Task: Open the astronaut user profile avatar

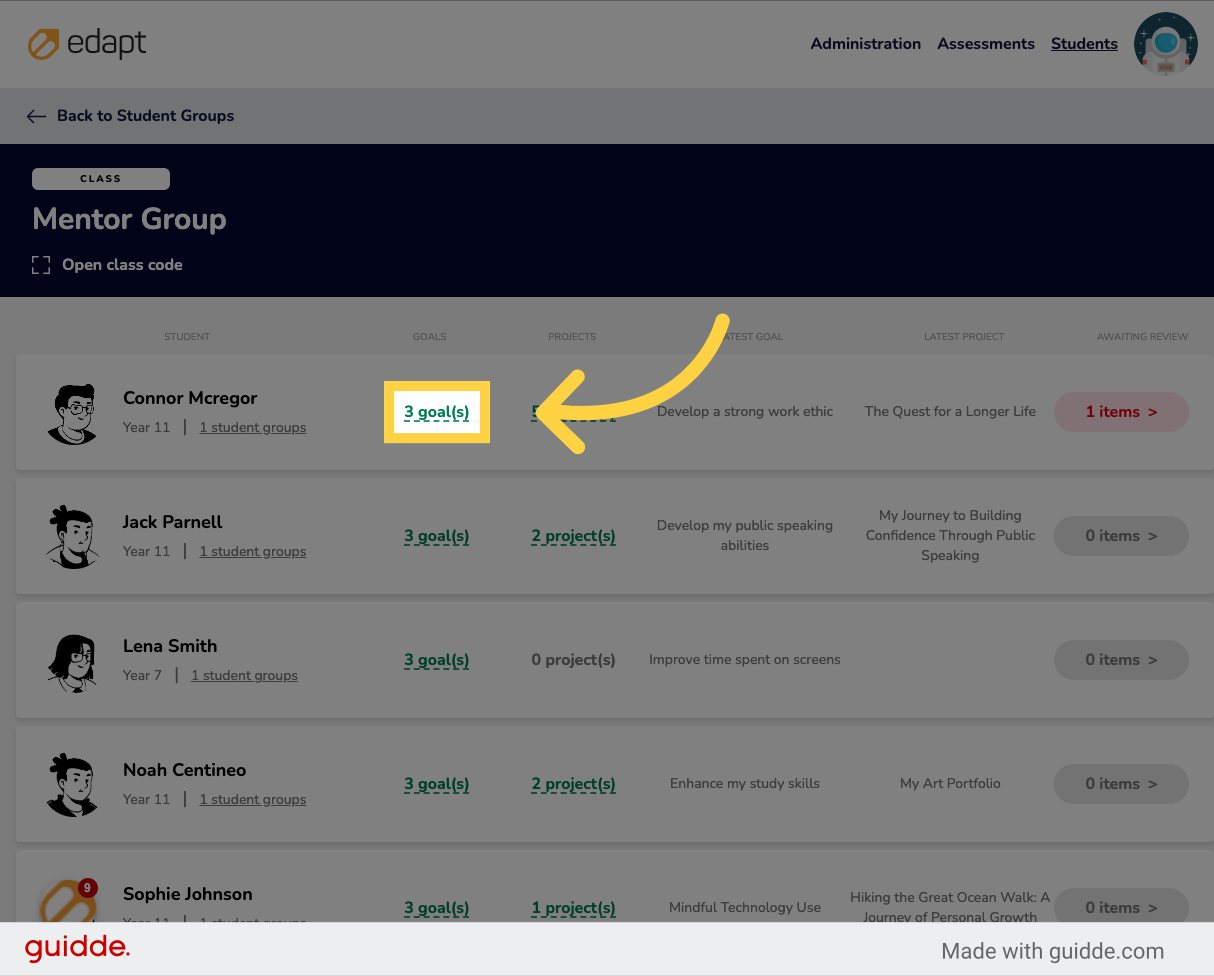Action: pyautogui.click(x=1165, y=44)
